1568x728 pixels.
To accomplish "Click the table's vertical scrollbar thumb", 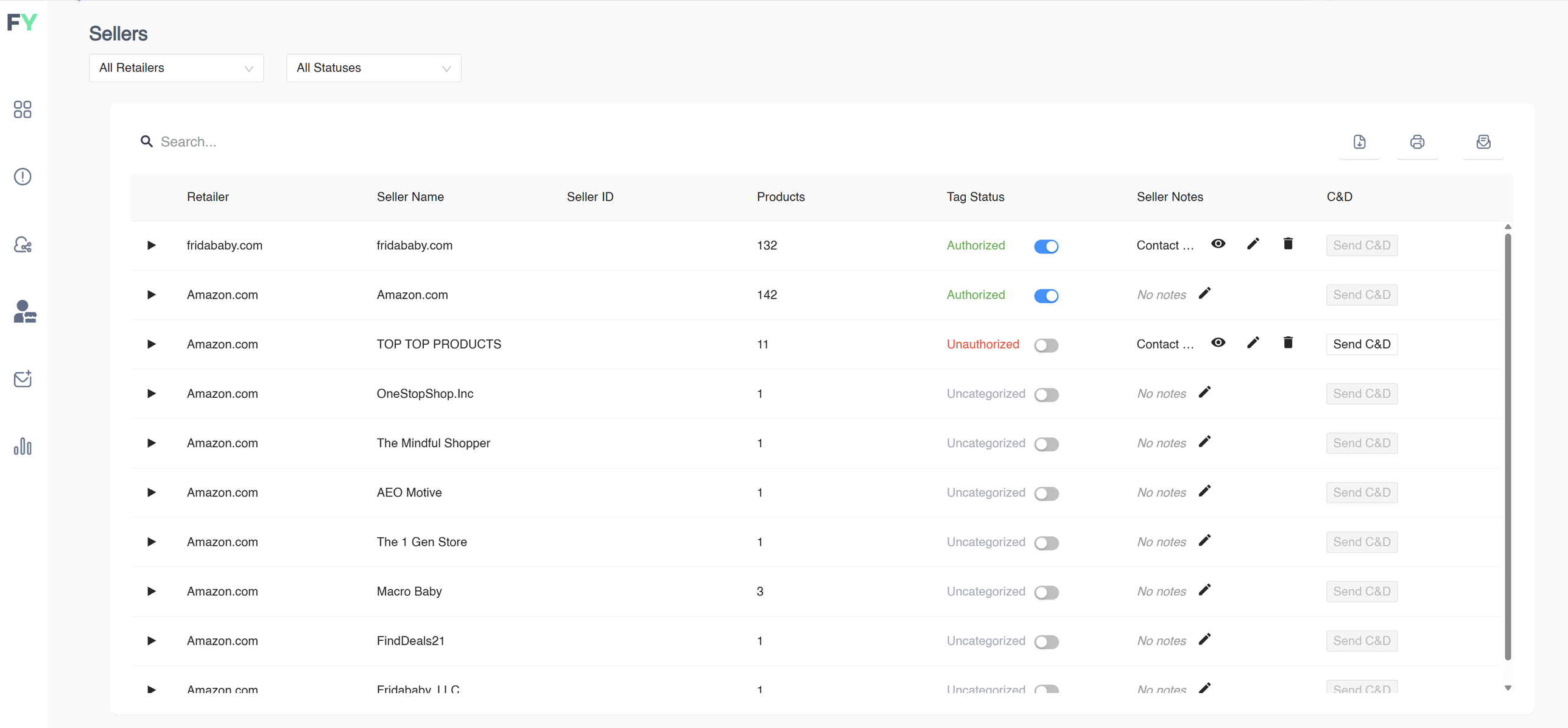I will [1508, 447].
